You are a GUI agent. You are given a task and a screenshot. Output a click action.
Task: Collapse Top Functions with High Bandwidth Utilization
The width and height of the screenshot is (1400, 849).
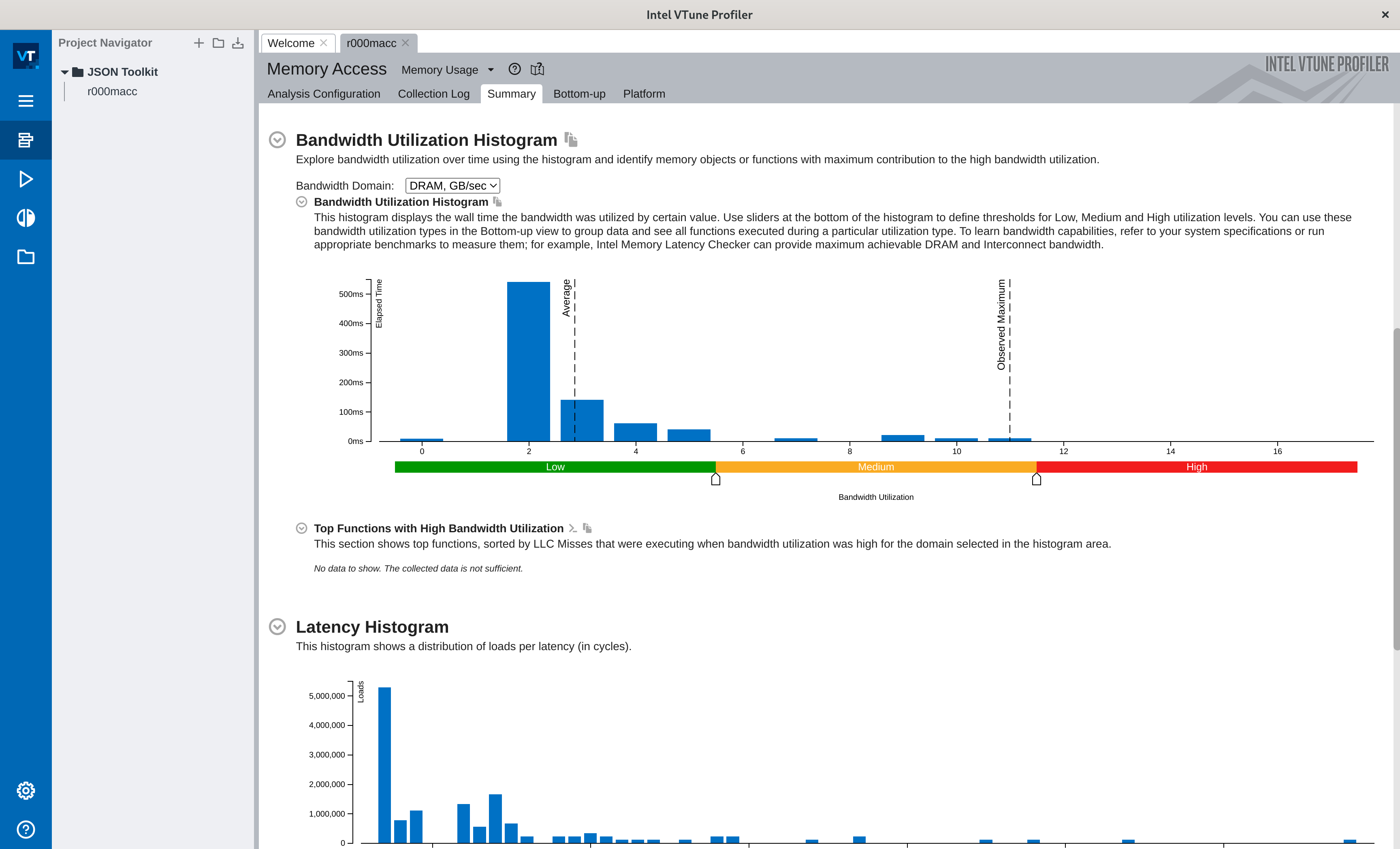click(302, 529)
